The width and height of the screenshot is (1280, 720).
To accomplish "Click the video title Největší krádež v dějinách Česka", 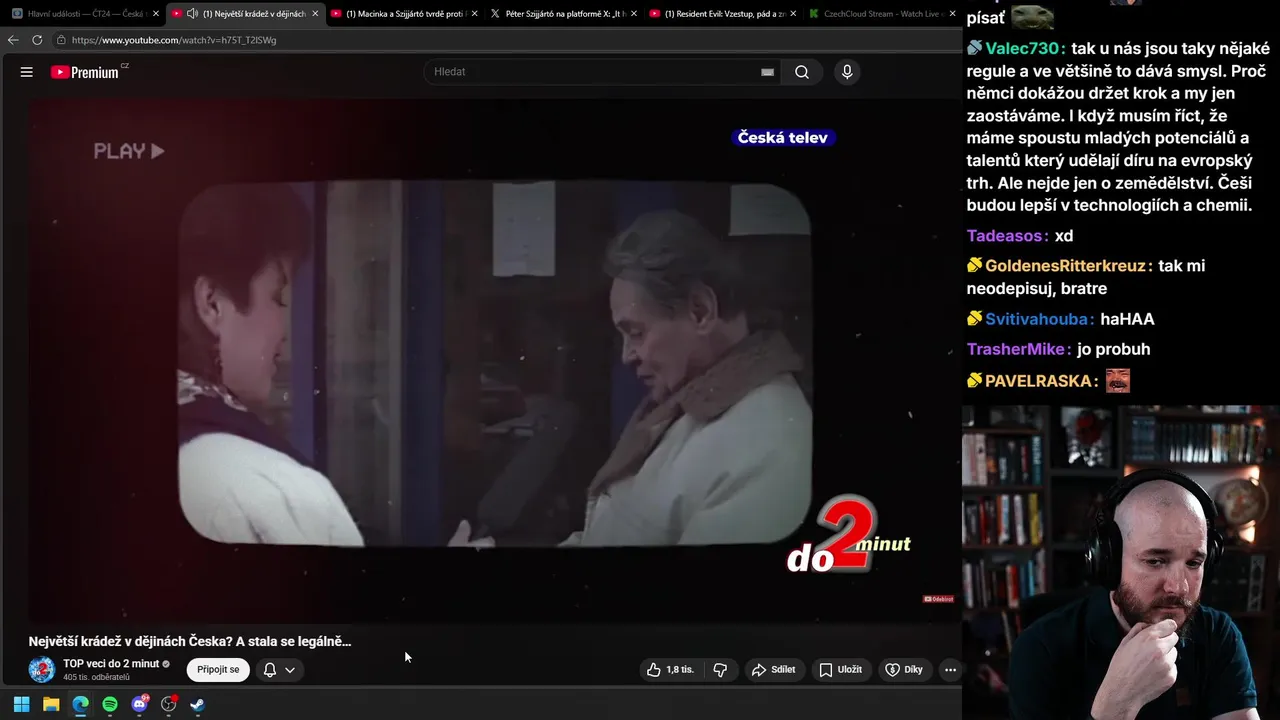I will click(190, 641).
